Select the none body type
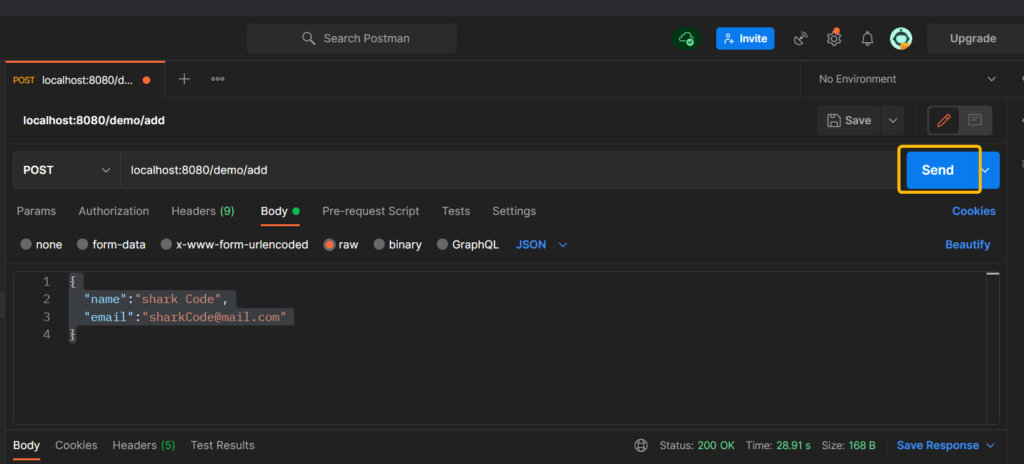 pyautogui.click(x=41, y=244)
